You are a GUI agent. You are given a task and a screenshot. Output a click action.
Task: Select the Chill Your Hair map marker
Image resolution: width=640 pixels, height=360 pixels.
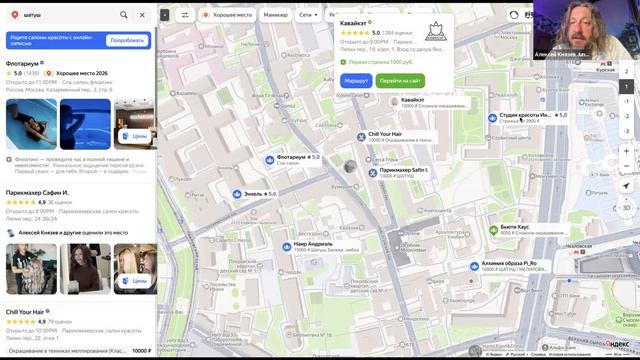pyautogui.click(x=361, y=137)
